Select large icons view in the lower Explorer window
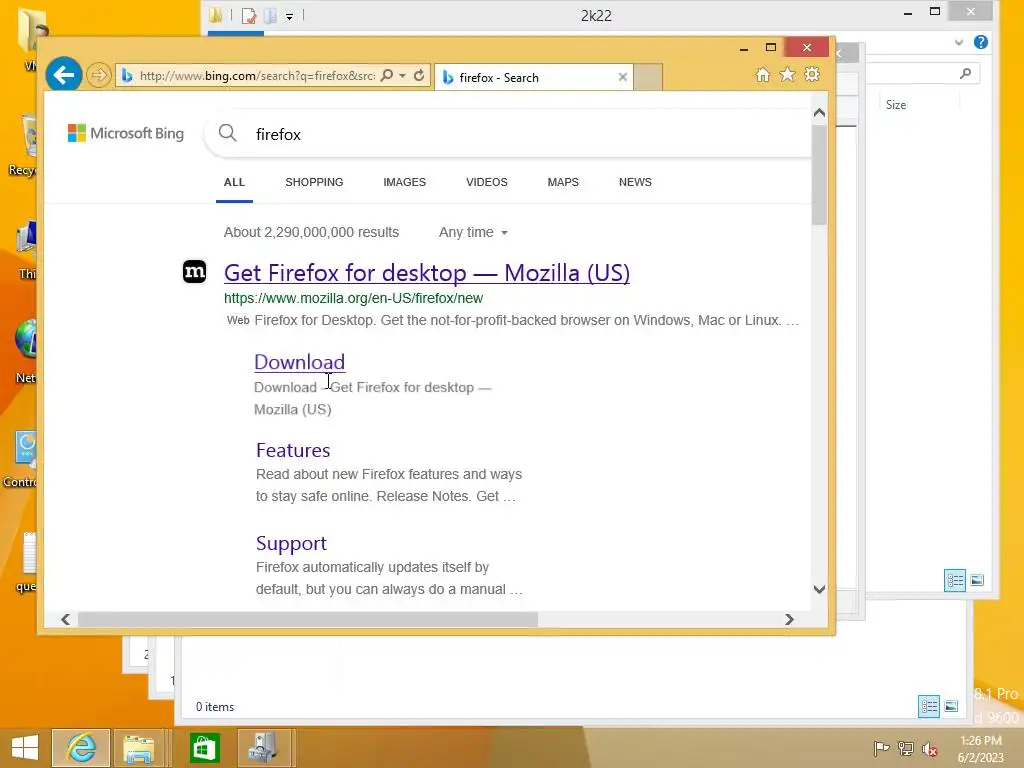 point(952,706)
